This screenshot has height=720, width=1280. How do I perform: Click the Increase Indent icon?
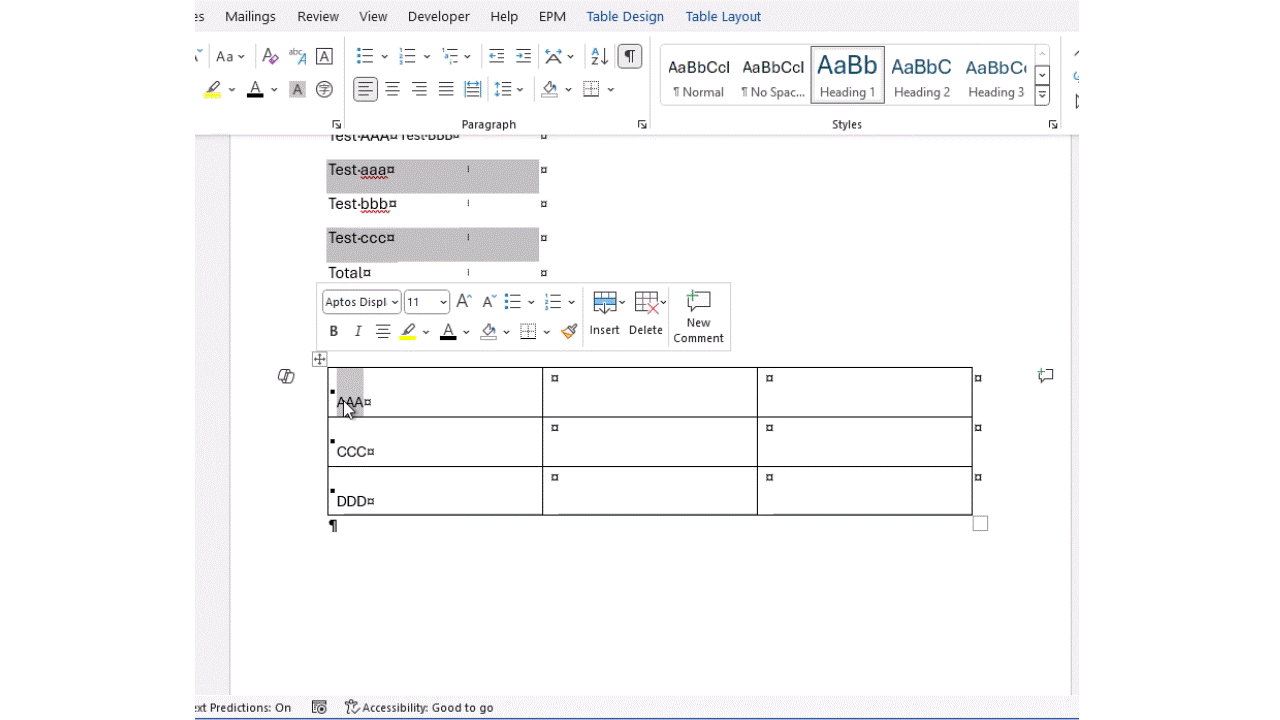(523, 56)
